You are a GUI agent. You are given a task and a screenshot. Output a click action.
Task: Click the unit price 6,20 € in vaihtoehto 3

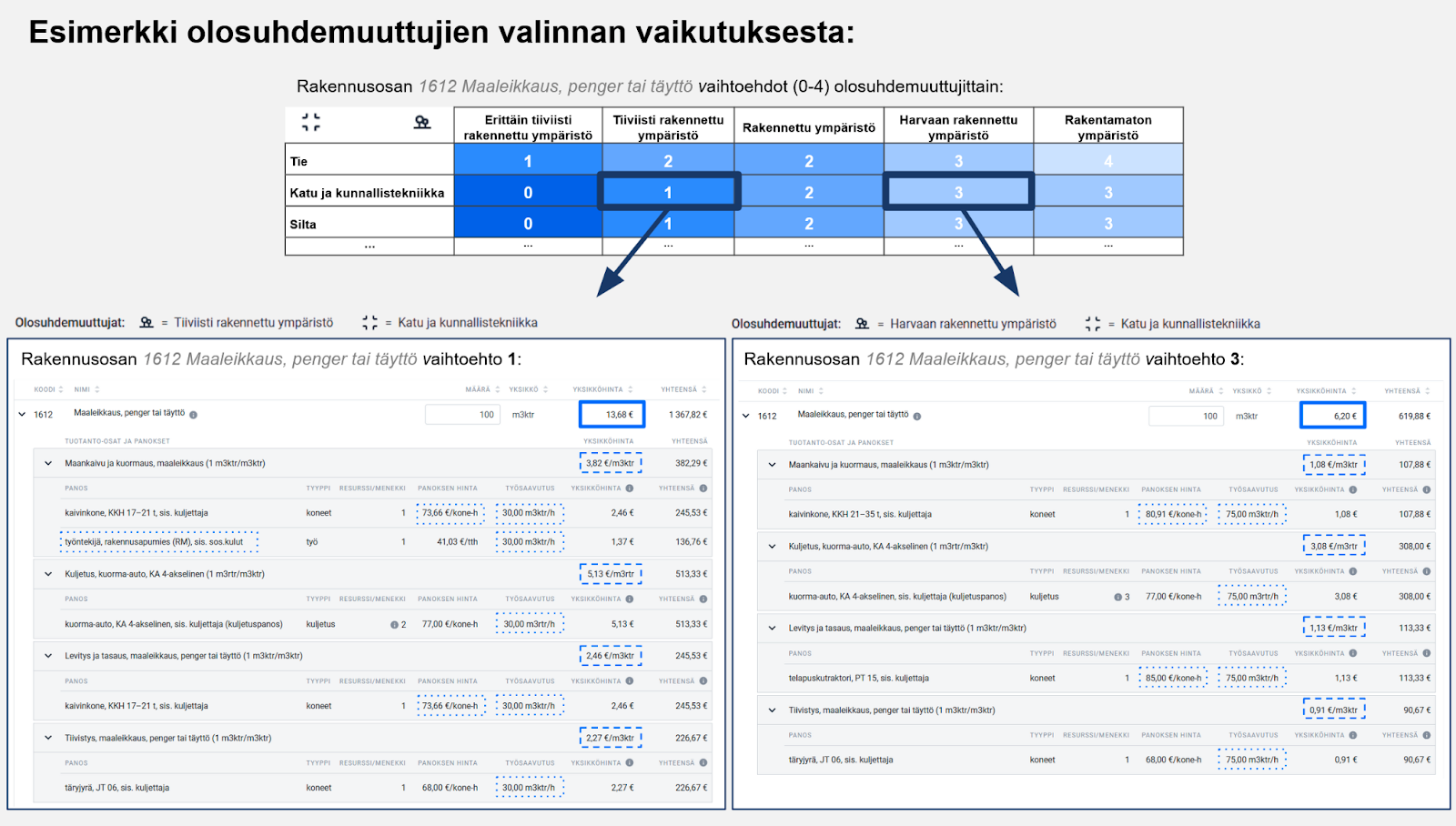tap(1333, 416)
